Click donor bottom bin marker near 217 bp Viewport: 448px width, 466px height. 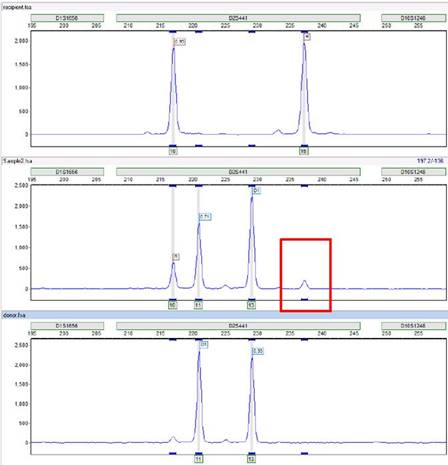coord(173,453)
